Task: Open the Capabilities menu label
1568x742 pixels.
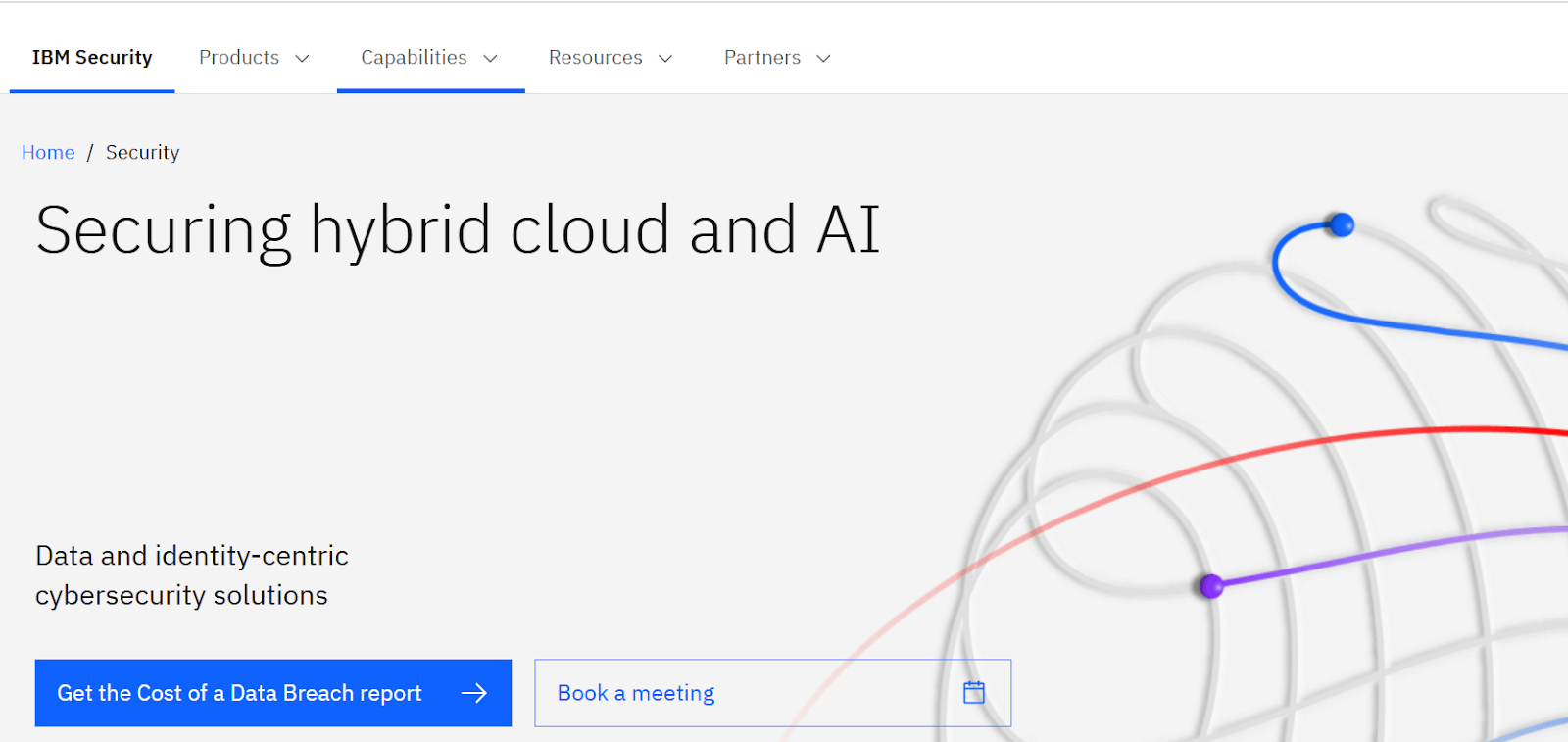Action: coord(414,58)
